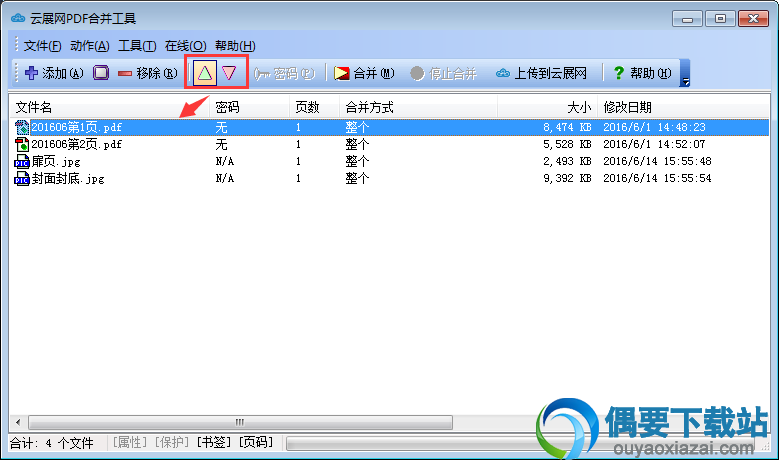779x460 pixels.
Task: Click the [页码] status bar entry
Action: (256, 442)
